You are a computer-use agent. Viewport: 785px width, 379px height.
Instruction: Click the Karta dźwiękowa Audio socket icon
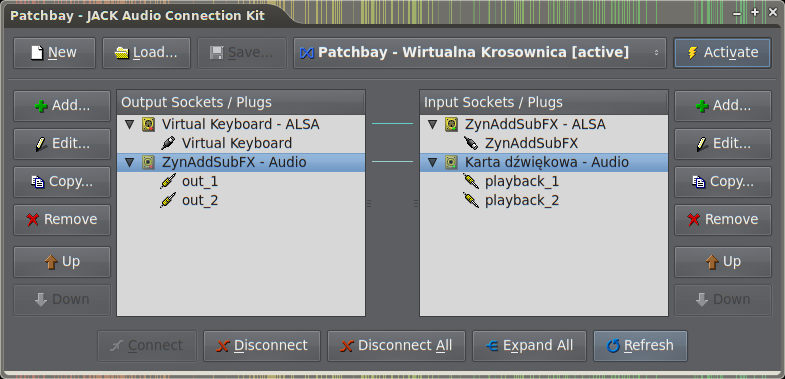(451, 162)
